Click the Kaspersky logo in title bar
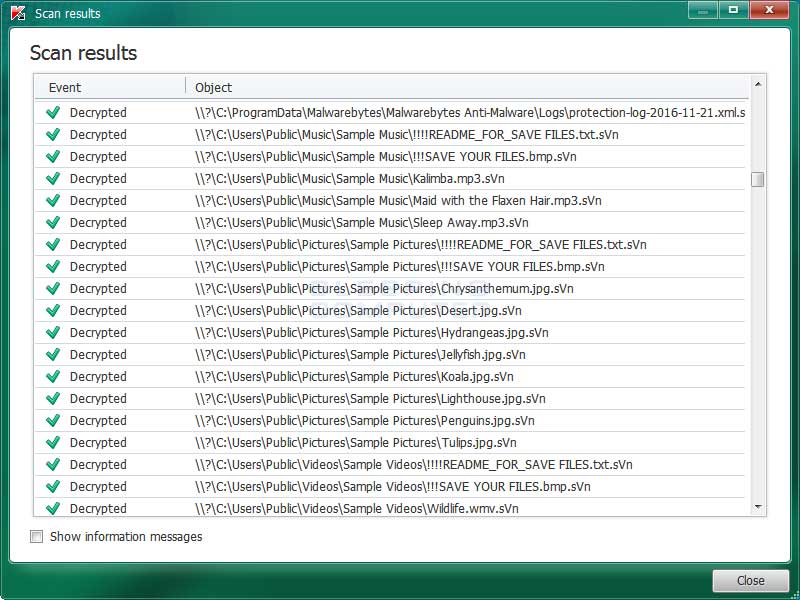The height and width of the screenshot is (600, 800). [x=18, y=13]
